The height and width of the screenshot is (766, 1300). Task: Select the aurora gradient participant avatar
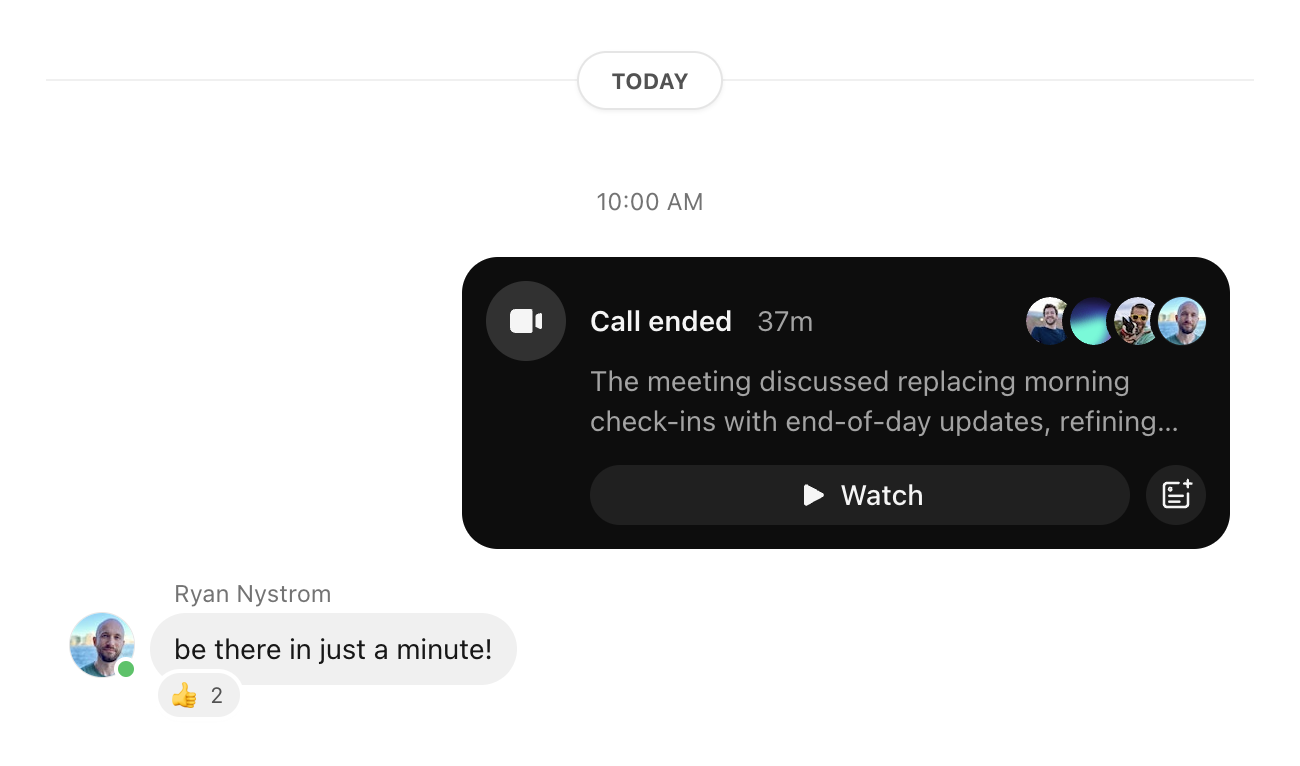[1092, 321]
